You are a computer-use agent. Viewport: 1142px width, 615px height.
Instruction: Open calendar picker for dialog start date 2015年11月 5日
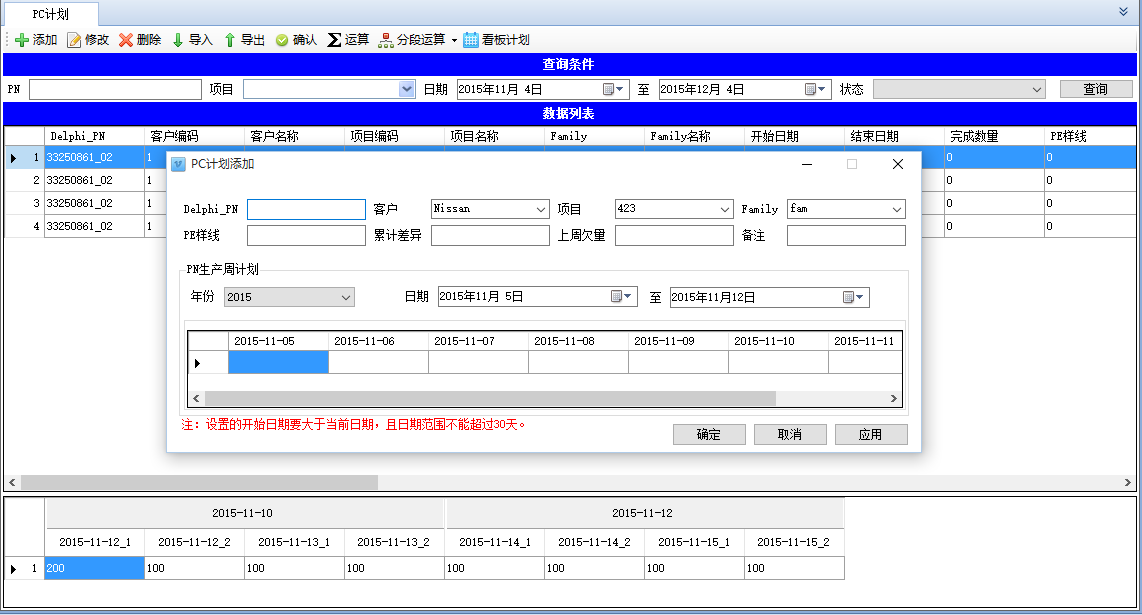click(621, 297)
